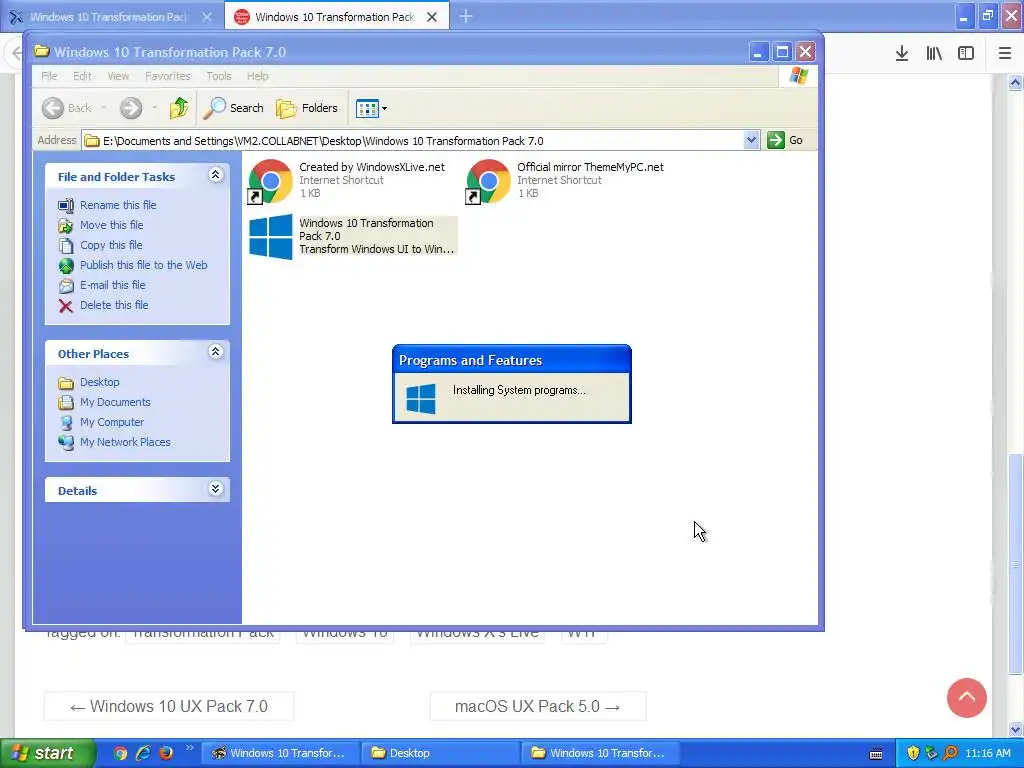Click the webpage scrollbar up arrow

point(1016,82)
